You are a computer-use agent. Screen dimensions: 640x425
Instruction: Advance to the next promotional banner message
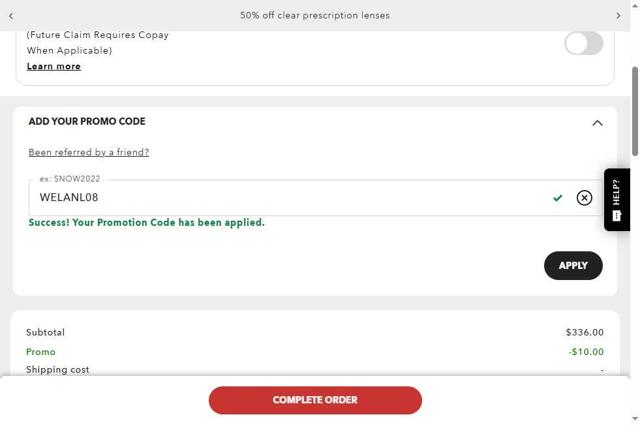(618, 16)
